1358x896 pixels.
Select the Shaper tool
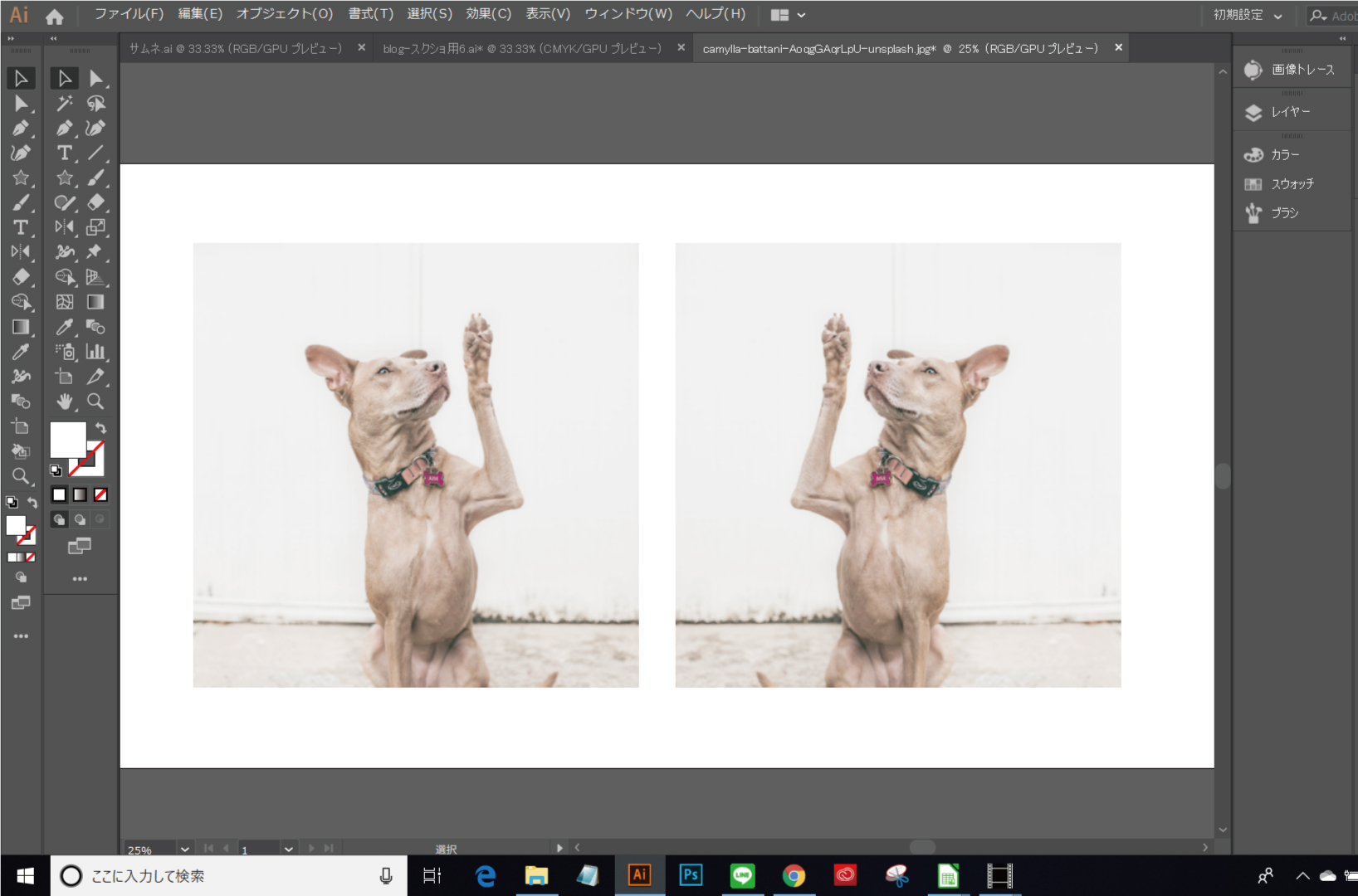click(65, 202)
